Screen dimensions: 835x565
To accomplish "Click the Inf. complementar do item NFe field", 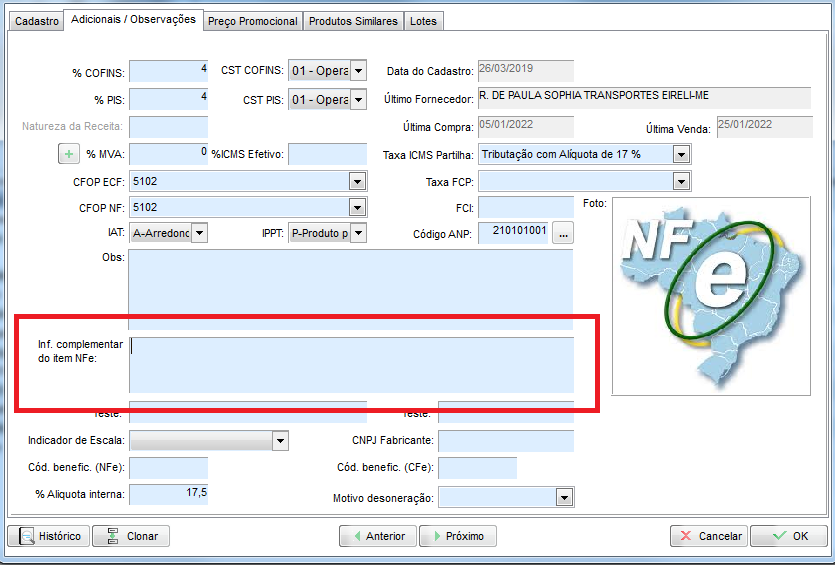I will (x=350, y=364).
